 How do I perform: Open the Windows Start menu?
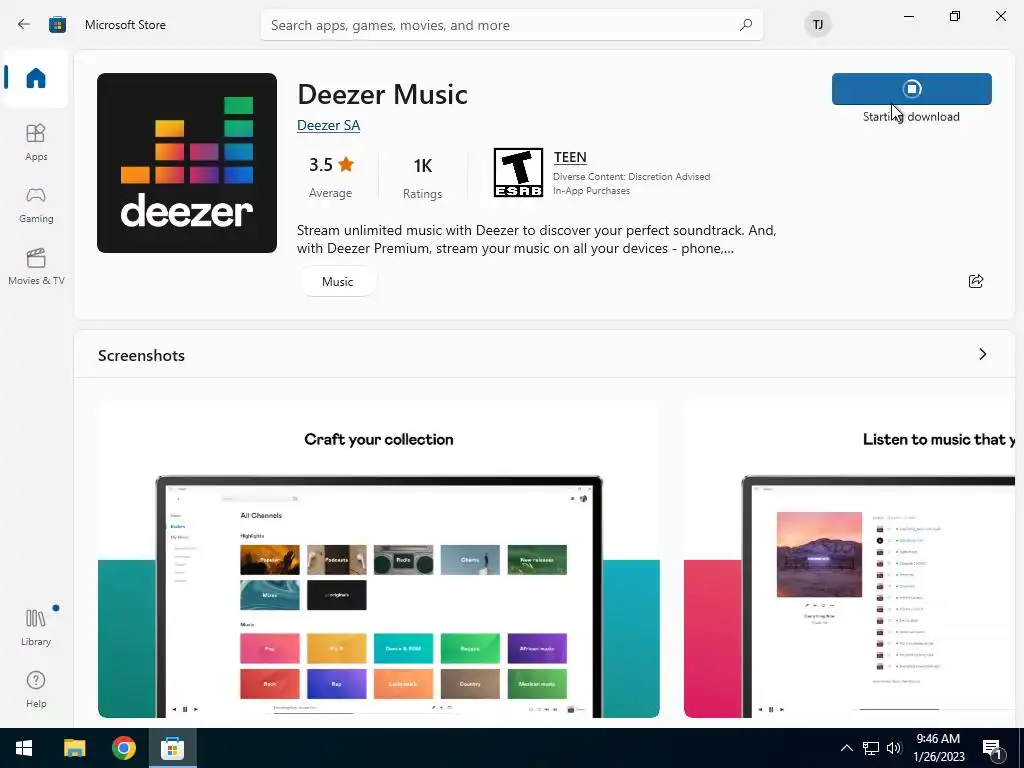[x=24, y=748]
